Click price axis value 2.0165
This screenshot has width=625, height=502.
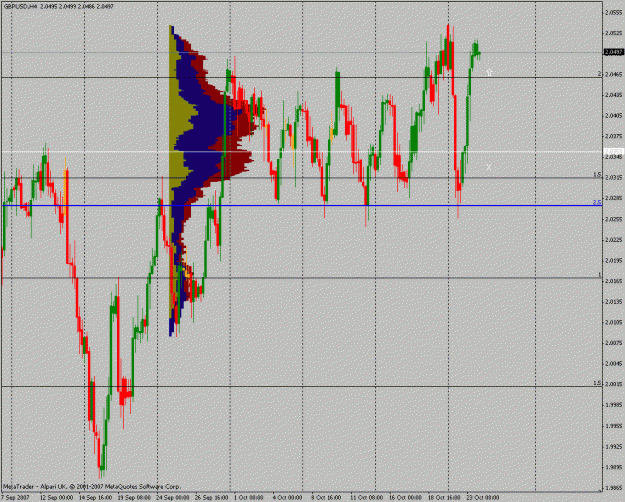[614, 281]
